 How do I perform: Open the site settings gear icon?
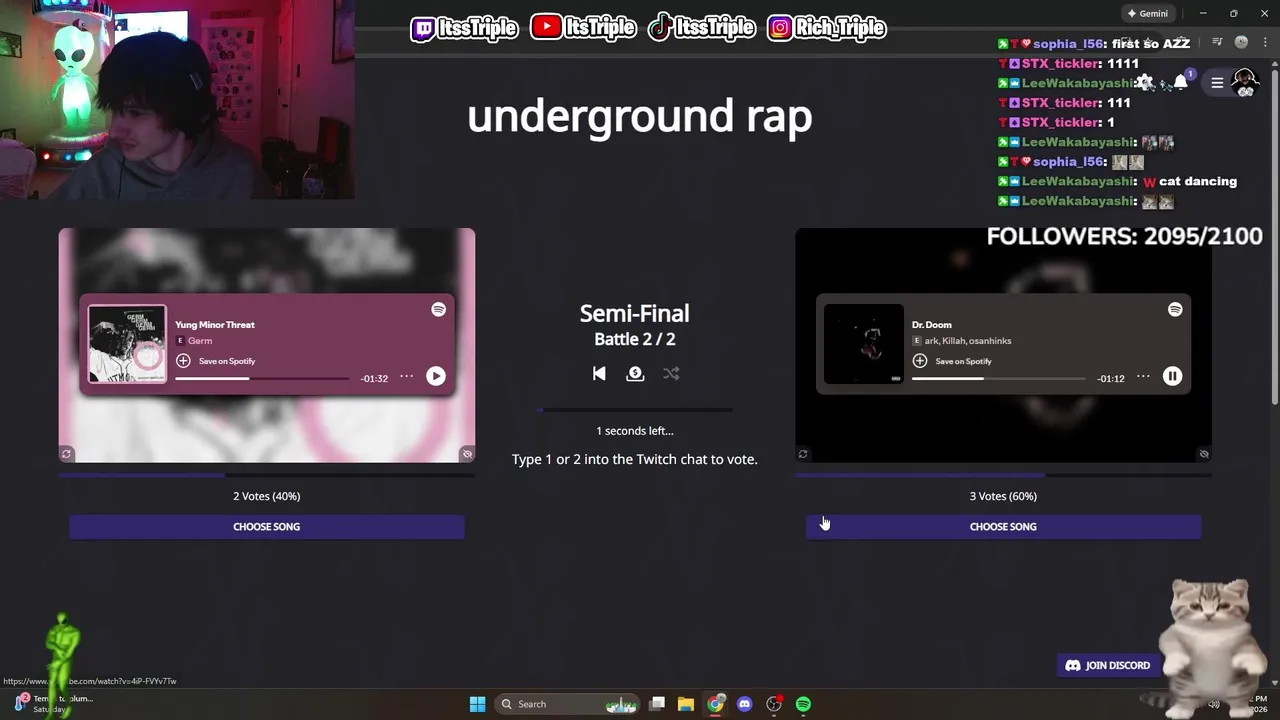coord(1145,83)
